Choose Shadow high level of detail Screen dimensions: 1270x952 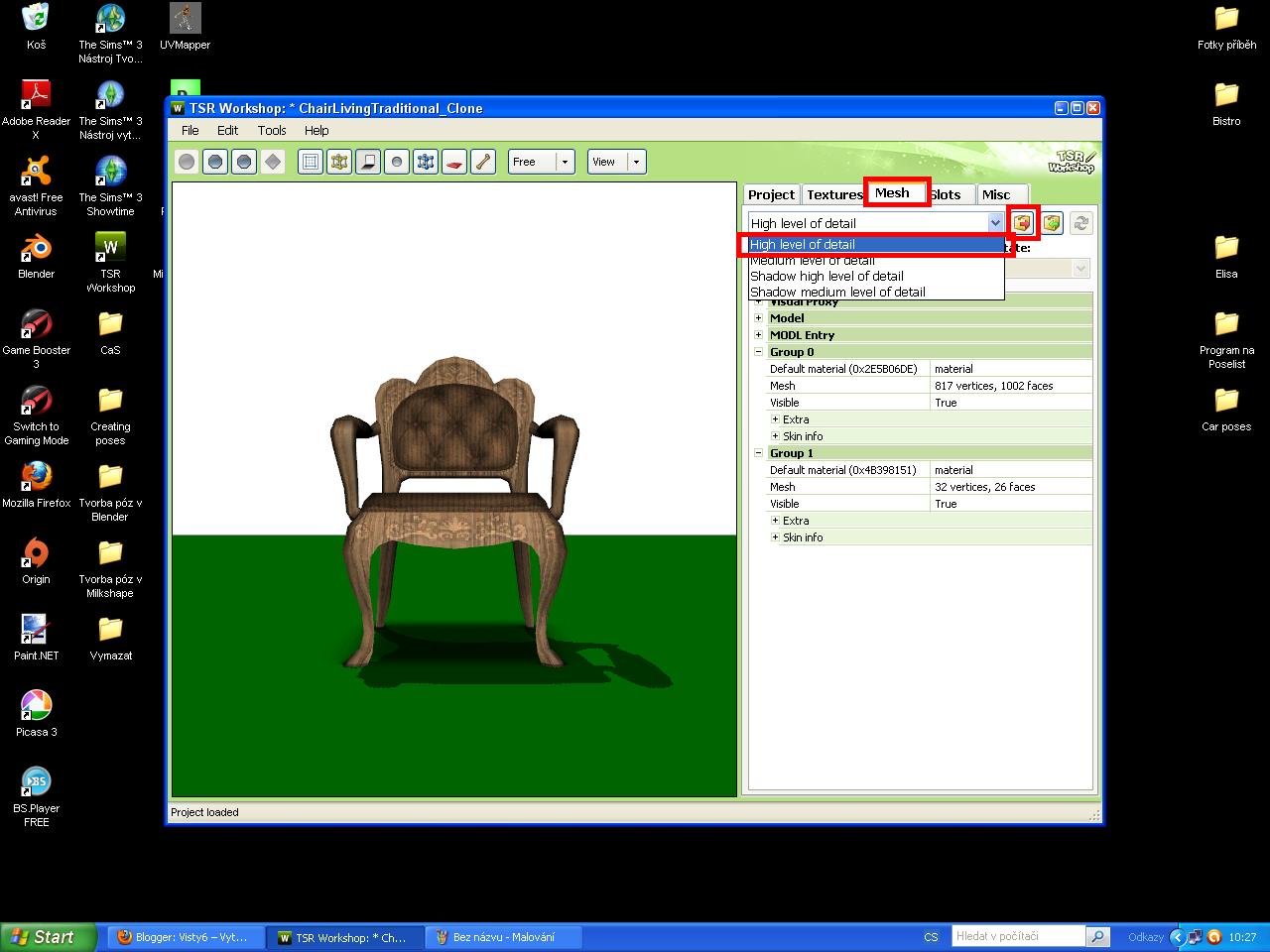point(876,276)
